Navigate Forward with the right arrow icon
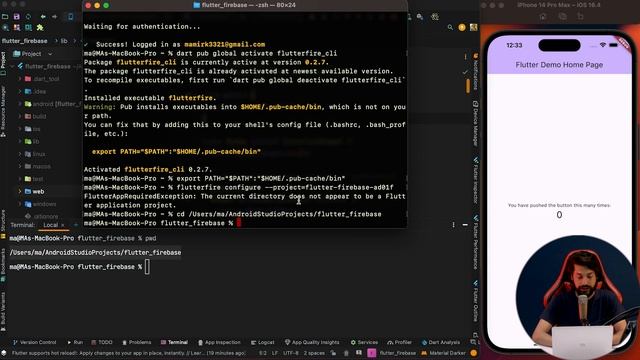 point(54,17)
